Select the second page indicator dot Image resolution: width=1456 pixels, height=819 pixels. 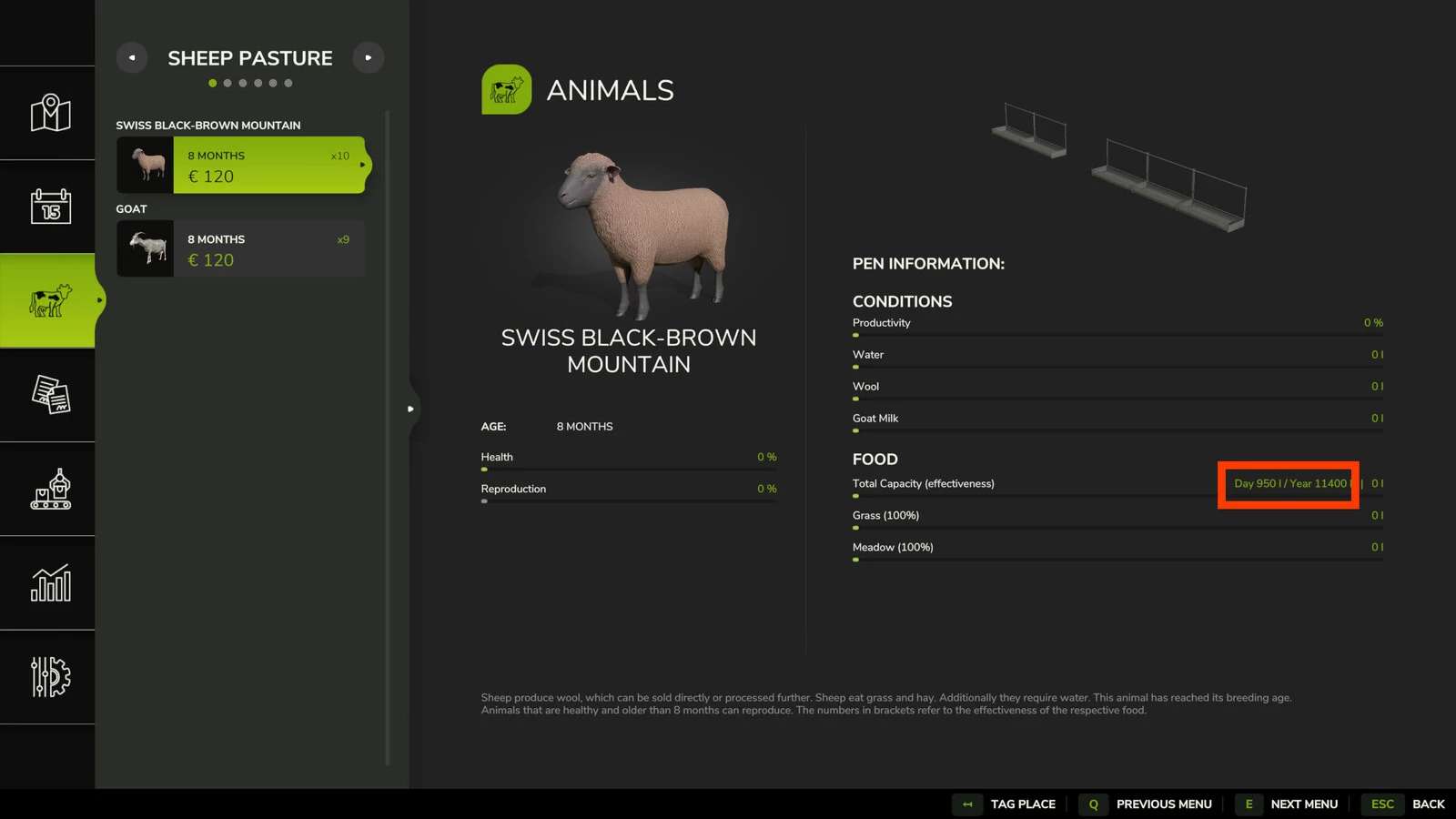point(227,83)
